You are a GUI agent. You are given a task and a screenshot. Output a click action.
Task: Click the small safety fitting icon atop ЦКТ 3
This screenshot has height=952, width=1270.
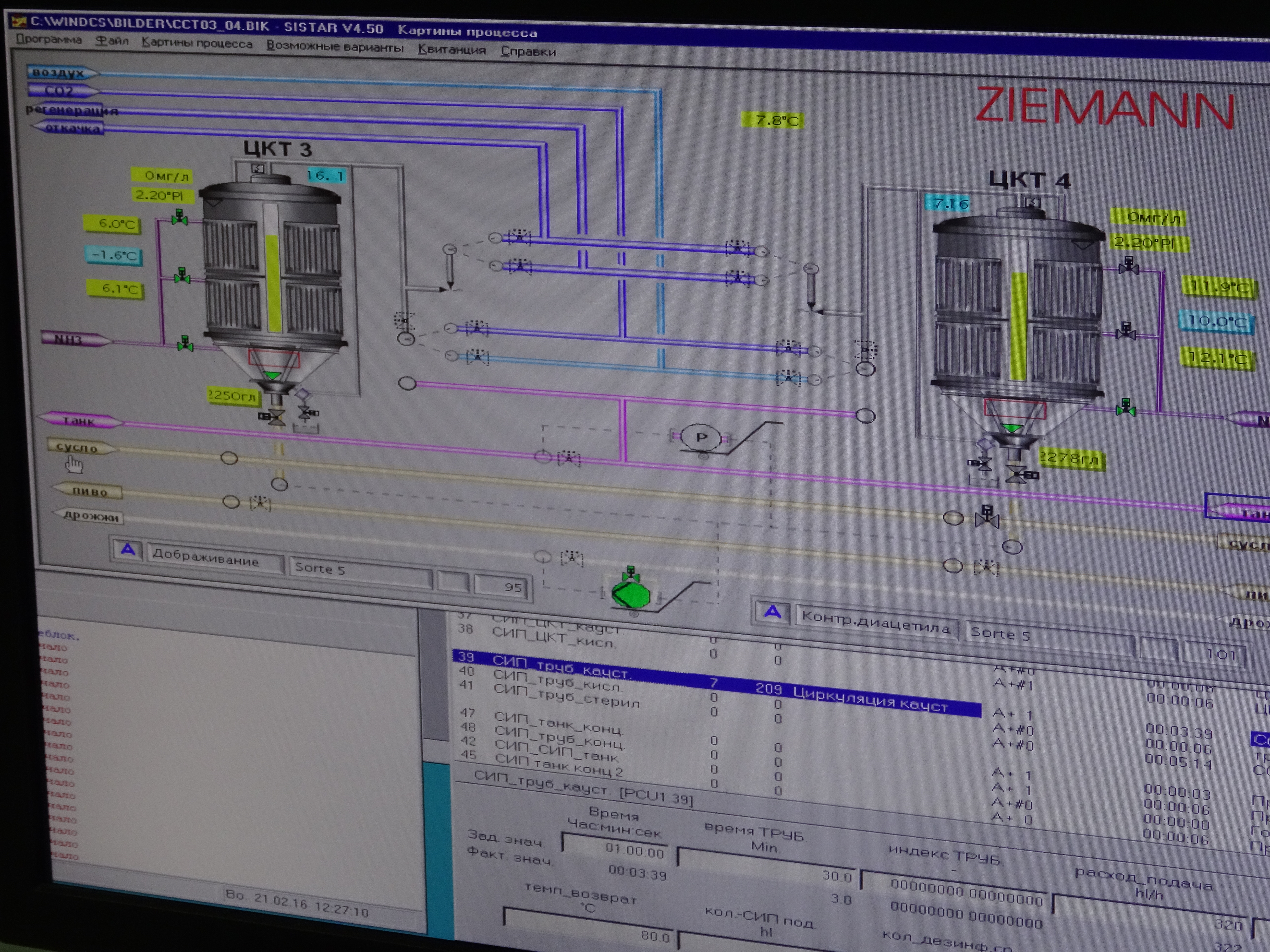[x=258, y=168]
